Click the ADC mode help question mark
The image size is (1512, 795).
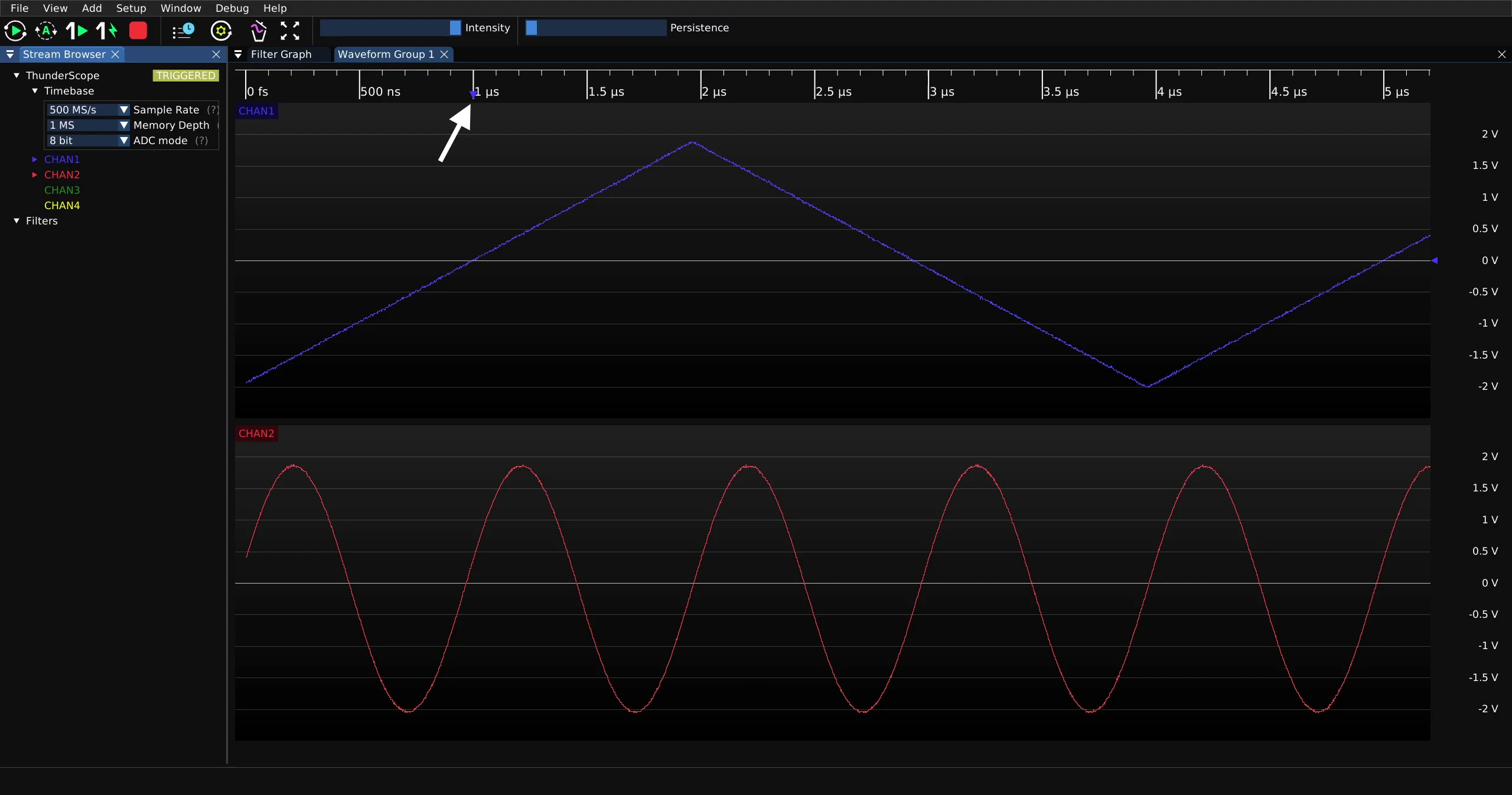click(x=201, y=141)
